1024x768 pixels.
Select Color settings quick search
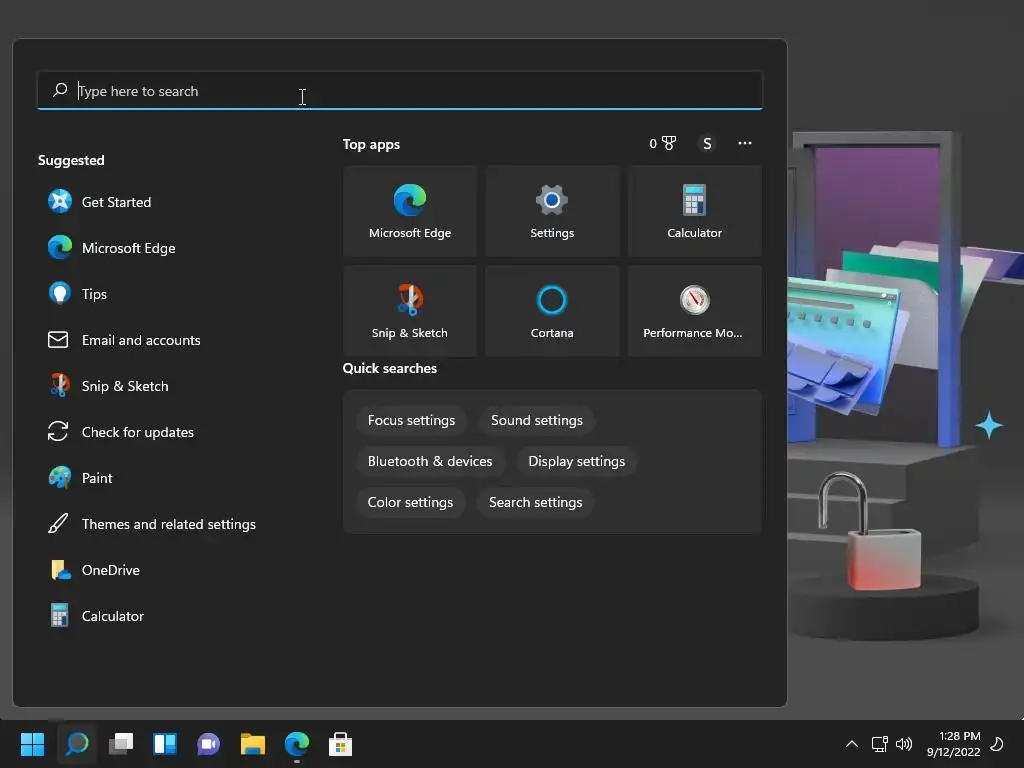tap(410, 502)
